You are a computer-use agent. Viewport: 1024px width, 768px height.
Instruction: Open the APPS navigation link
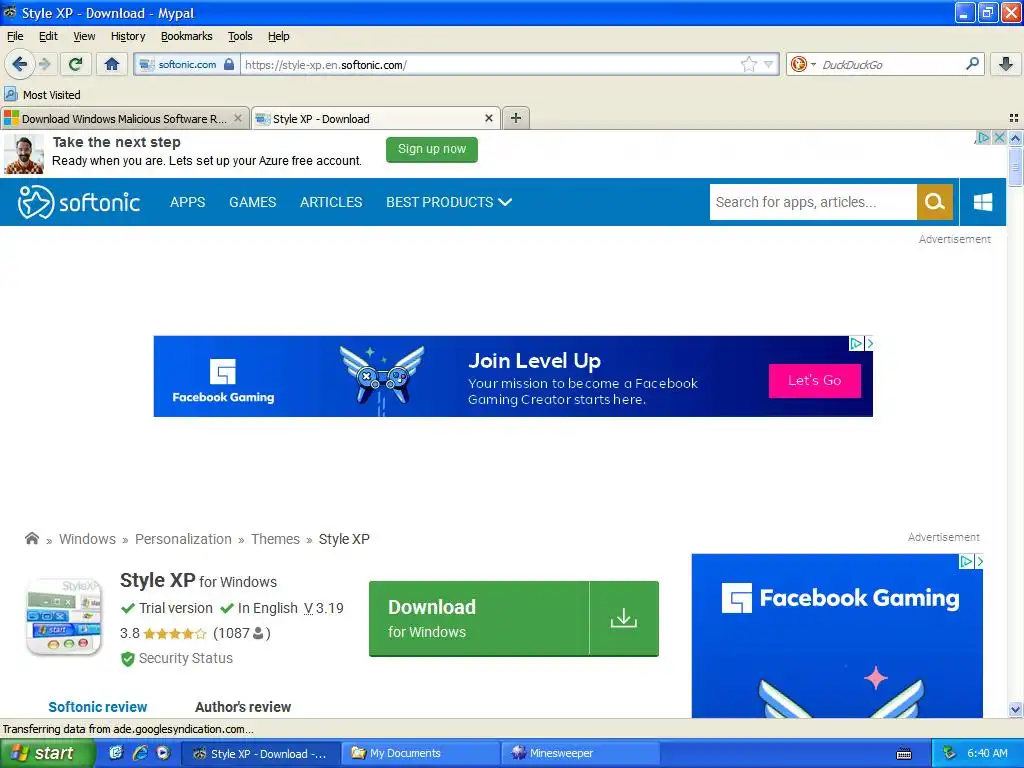(x=187, y=202)
